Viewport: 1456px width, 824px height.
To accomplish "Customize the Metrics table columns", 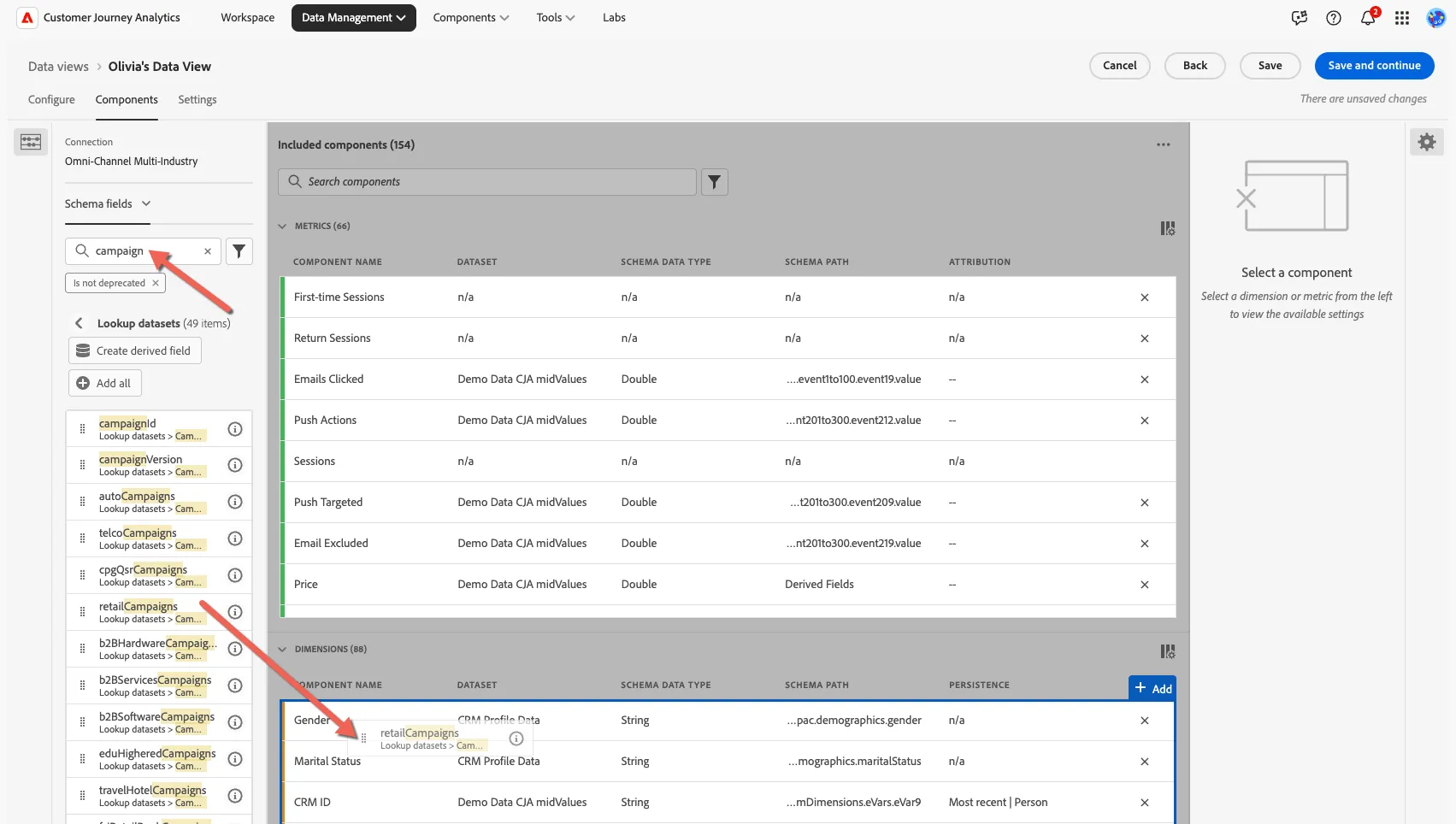I will tap(1168, 228).
